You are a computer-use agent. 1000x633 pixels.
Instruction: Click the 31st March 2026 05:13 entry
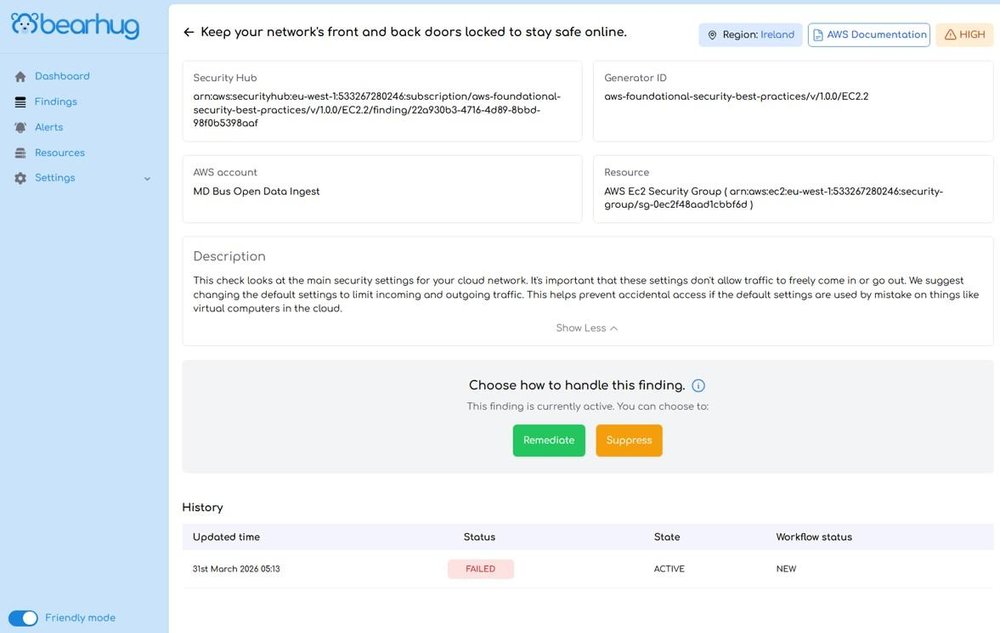[x=236, y=569]
